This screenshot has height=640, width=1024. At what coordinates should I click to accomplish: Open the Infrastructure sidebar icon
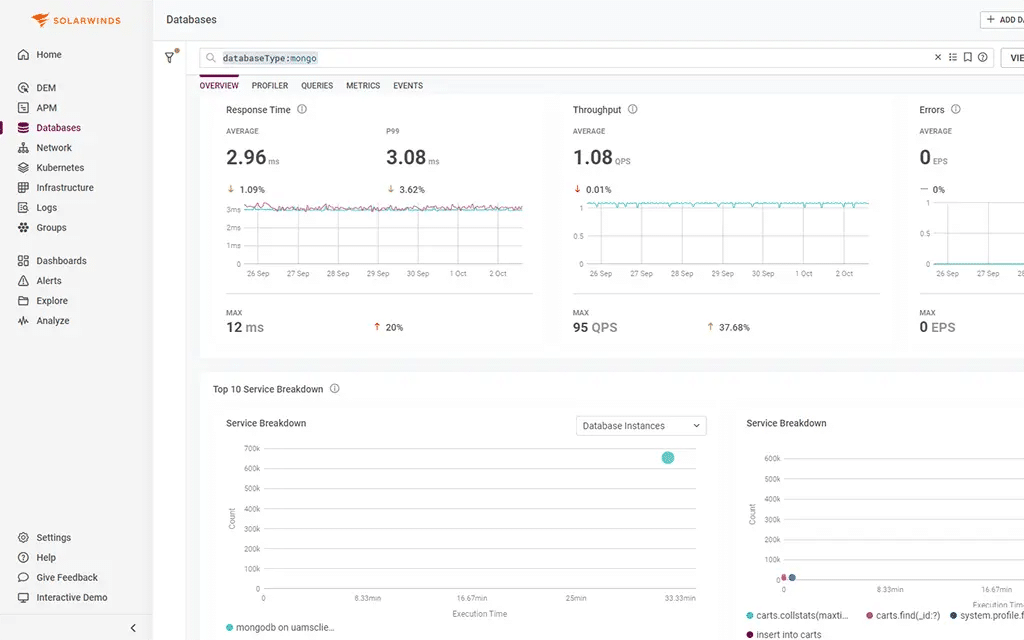coord(24,187)
